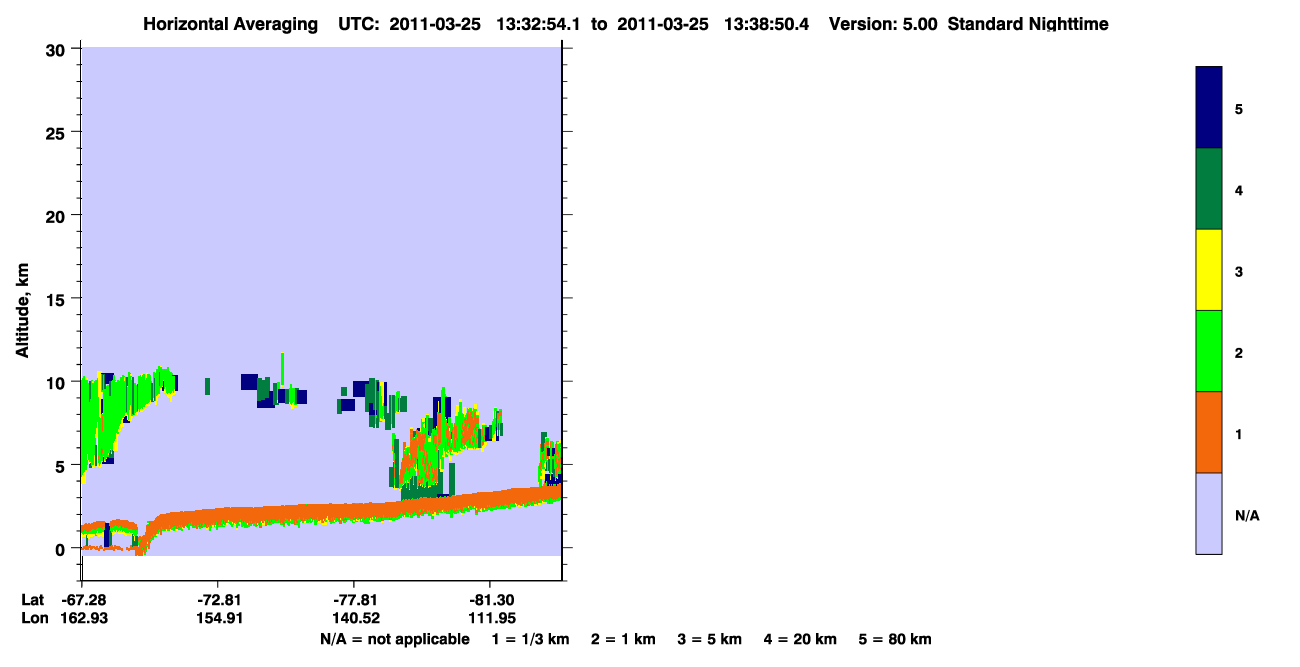Click longitude value '154.91'
Image resolution: width=1300 pixels, height=667 pixels.
[x=219, y=618]
